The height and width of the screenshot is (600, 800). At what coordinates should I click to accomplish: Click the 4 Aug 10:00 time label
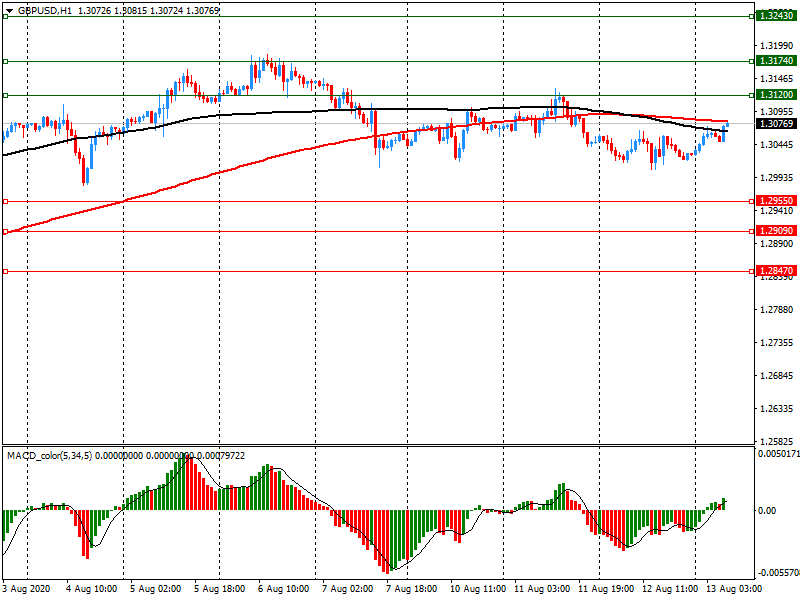[x=92, y=589]
